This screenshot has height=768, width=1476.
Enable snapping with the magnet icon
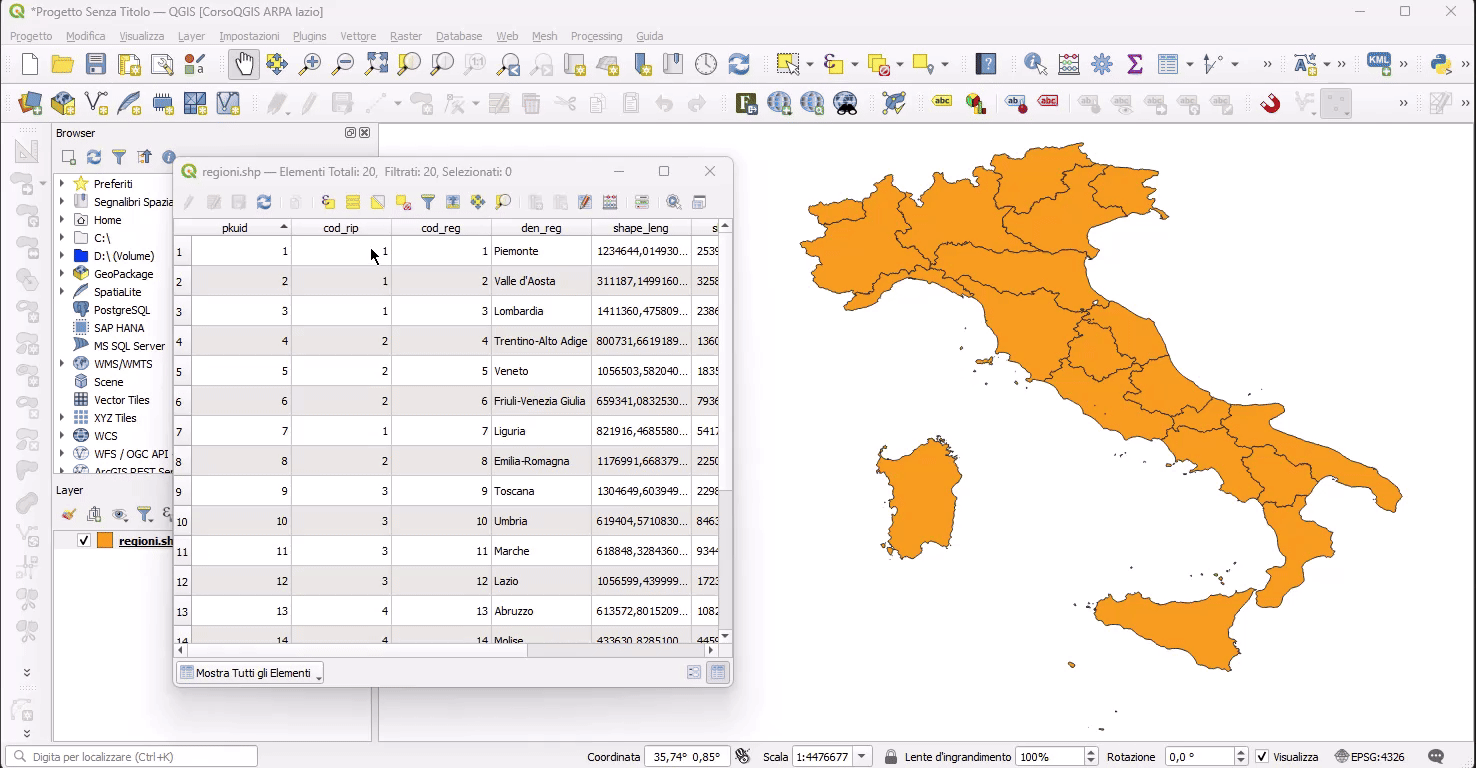click(x=1270, y=103)
